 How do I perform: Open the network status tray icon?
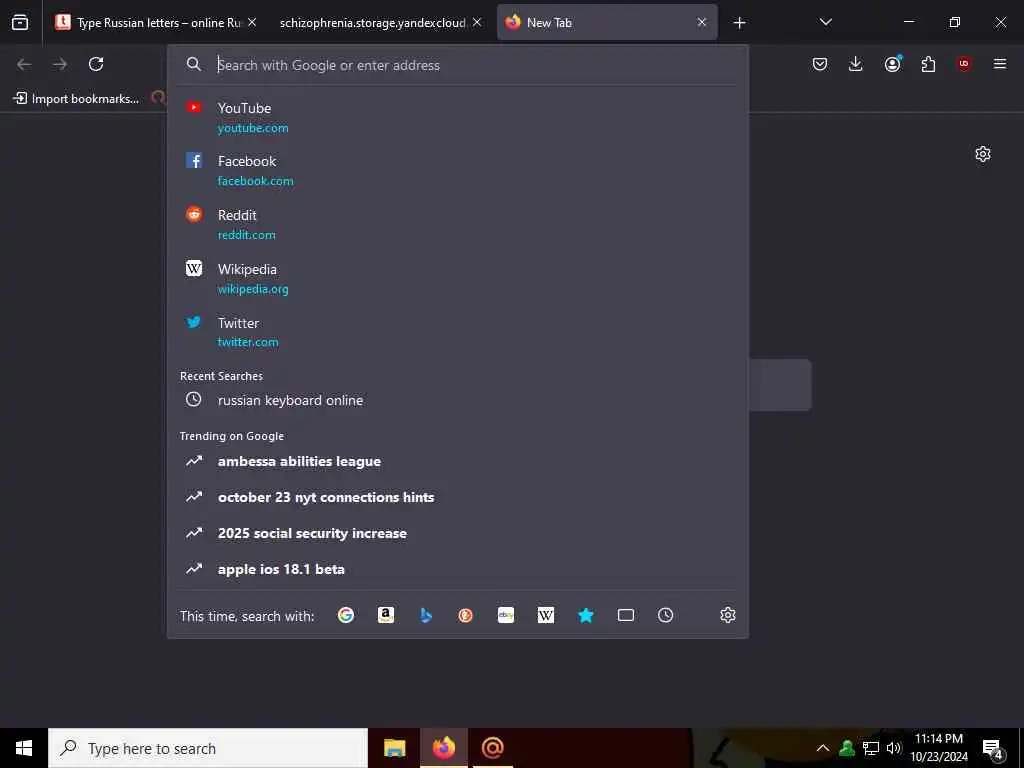pyautogui.click(x=871, y=748)
